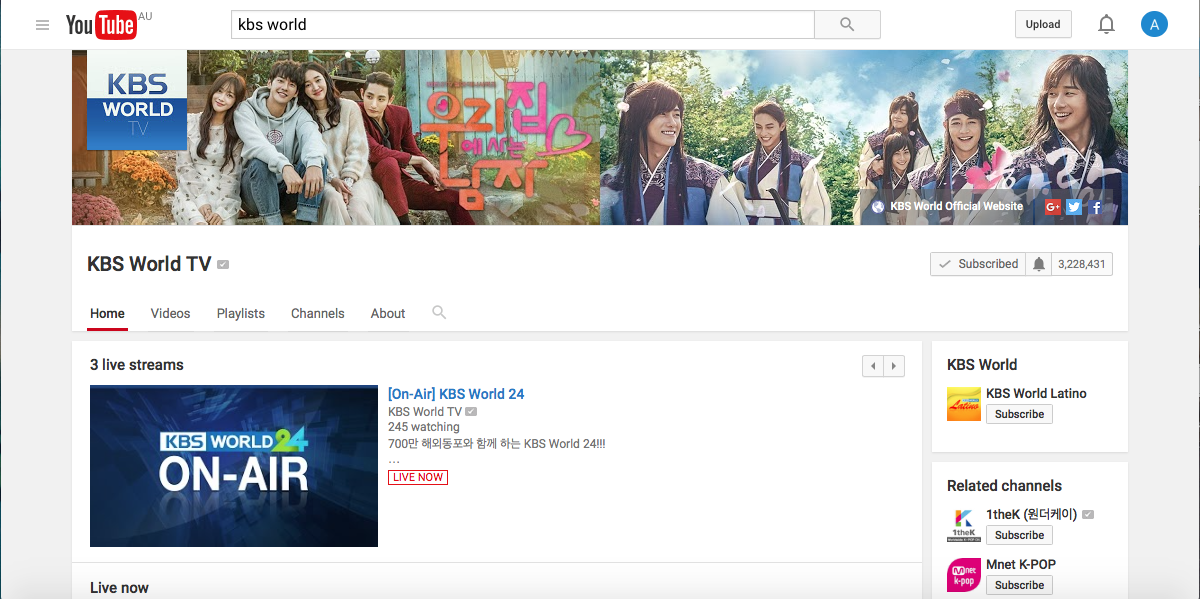Viewport: 1200px width, 599px height.
Task: Open the account avatar menu
Action: point(1154,25)
